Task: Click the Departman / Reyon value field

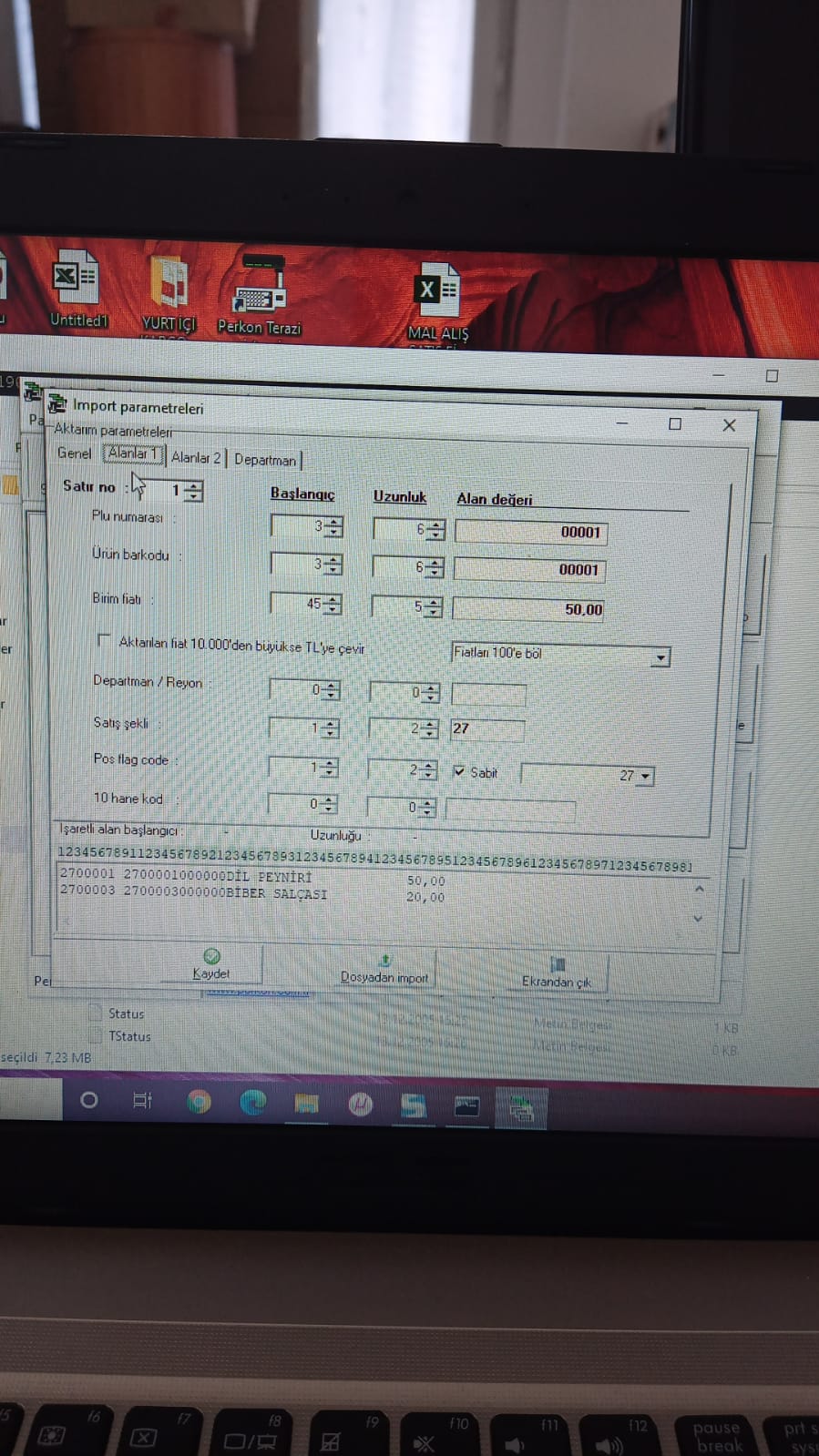Action: [x=488, y=694]
